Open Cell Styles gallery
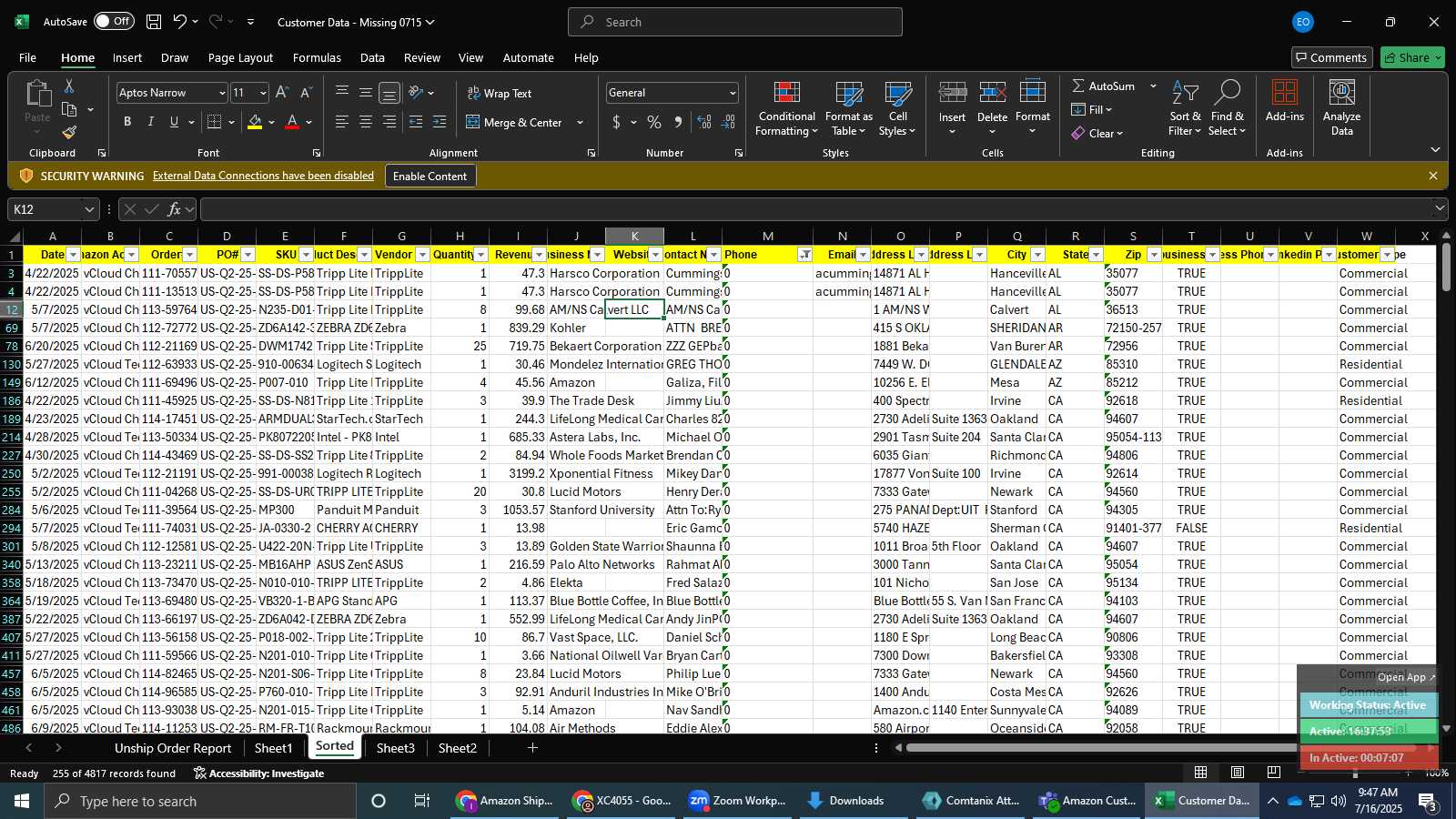 (897, 109)
